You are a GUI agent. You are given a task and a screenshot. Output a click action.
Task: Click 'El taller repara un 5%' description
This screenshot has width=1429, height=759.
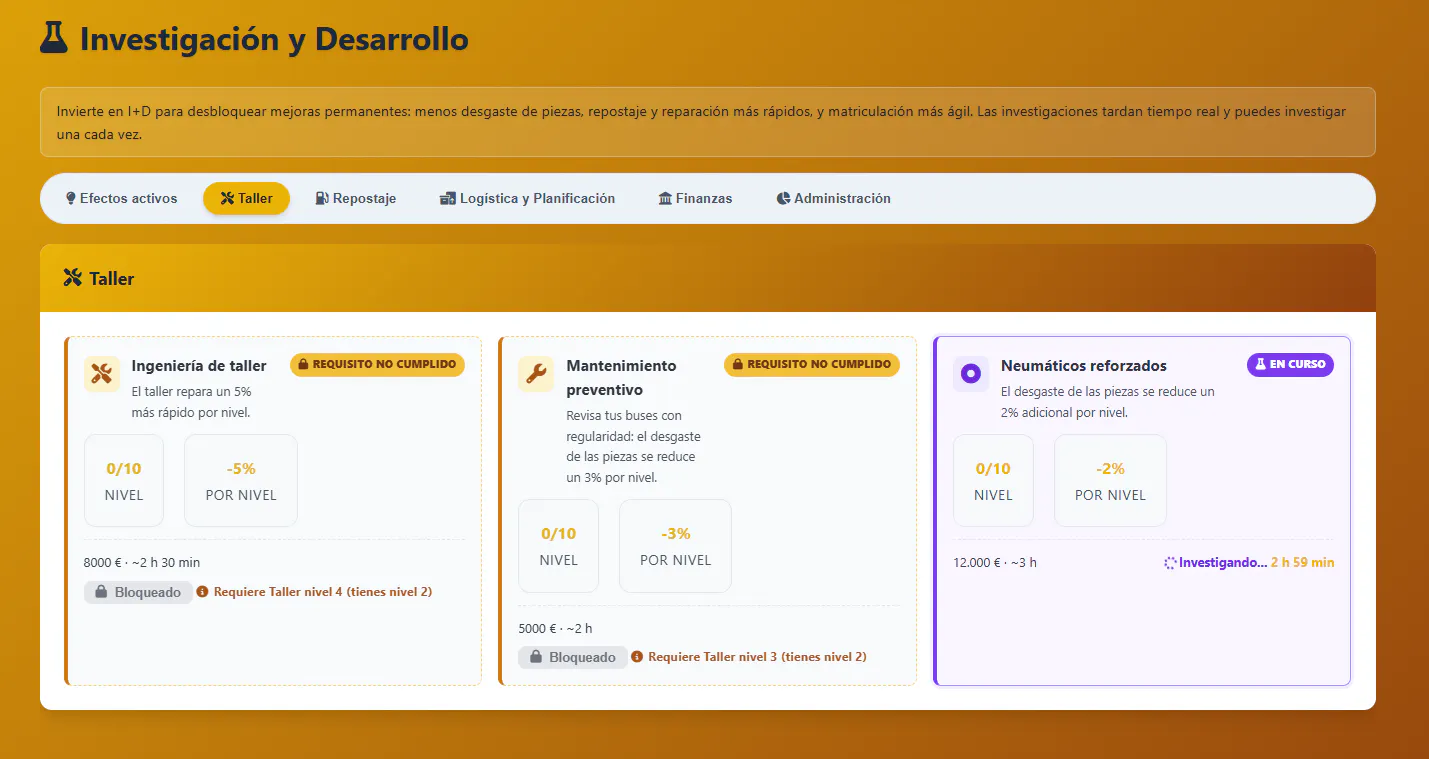click(x=191, y=402)
